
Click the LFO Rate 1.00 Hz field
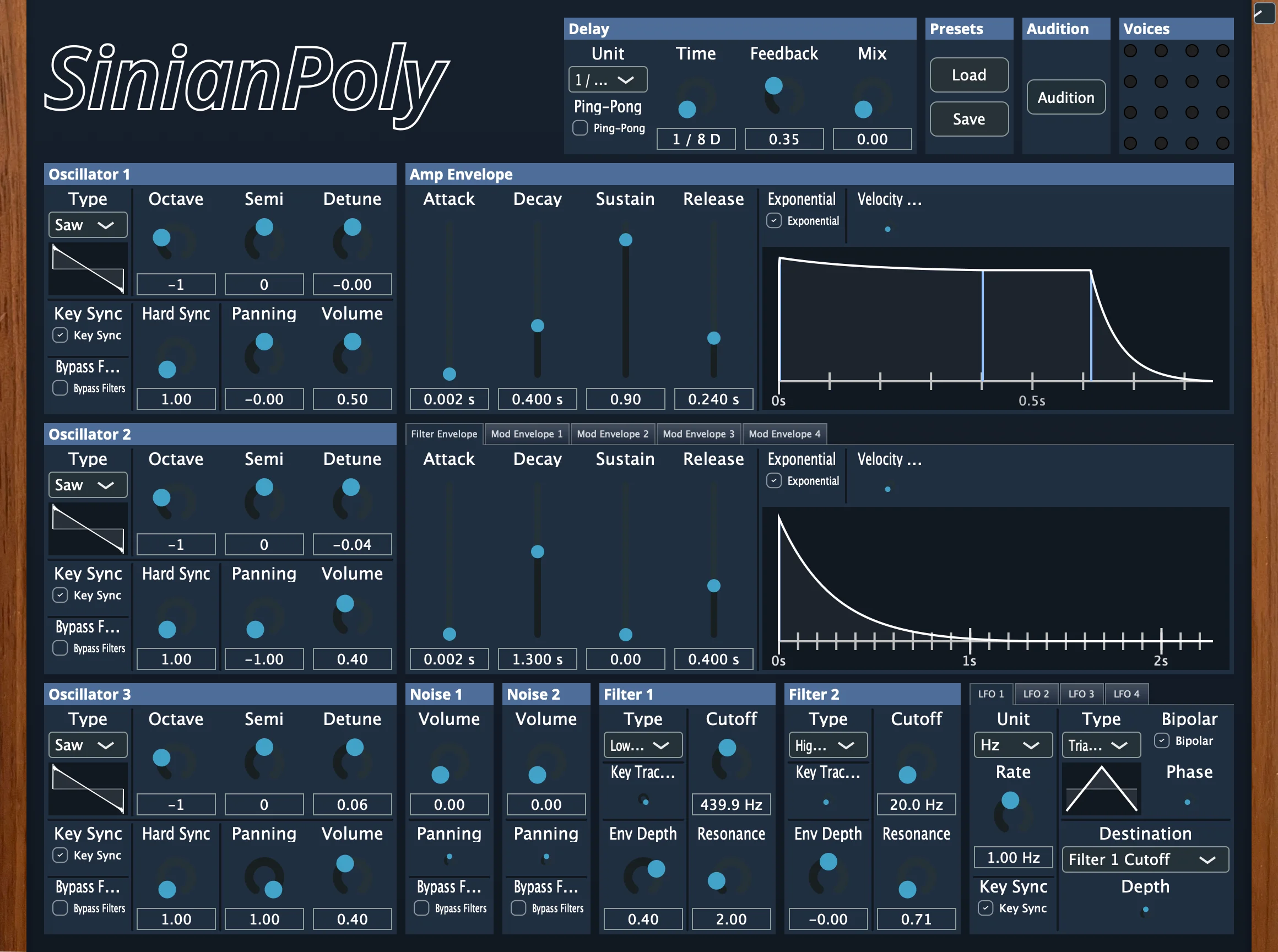[x=1014, y=857]
